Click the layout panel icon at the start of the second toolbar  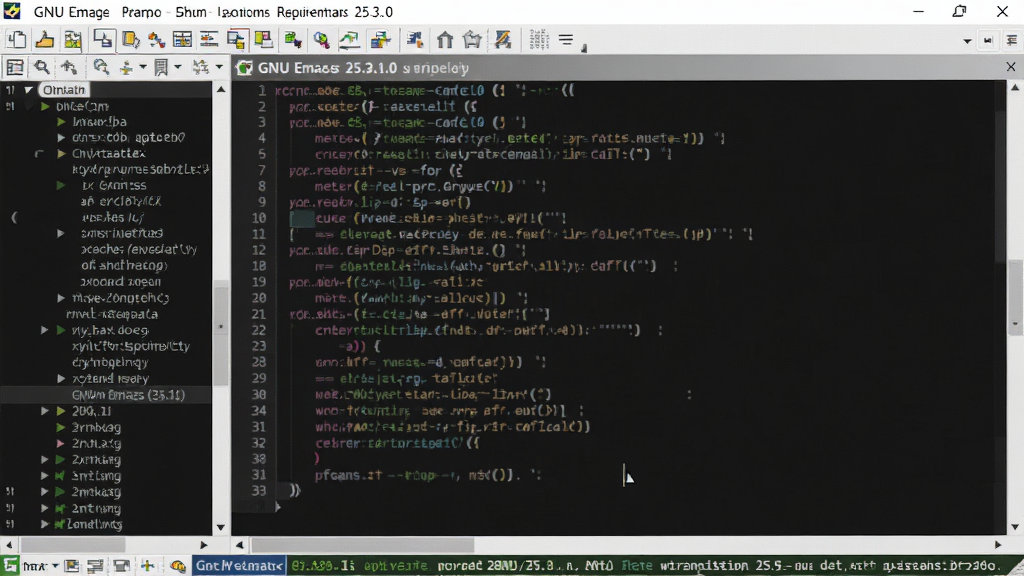(x=15, y=67)
